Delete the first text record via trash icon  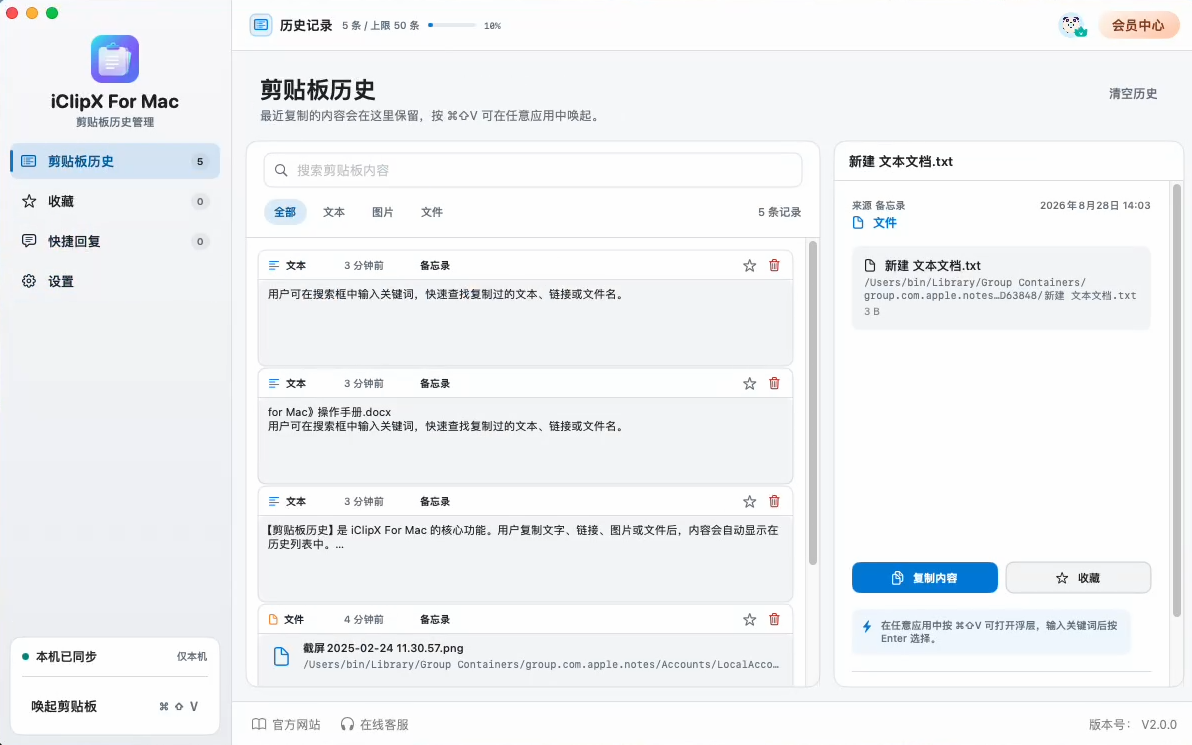coord(774,265)
